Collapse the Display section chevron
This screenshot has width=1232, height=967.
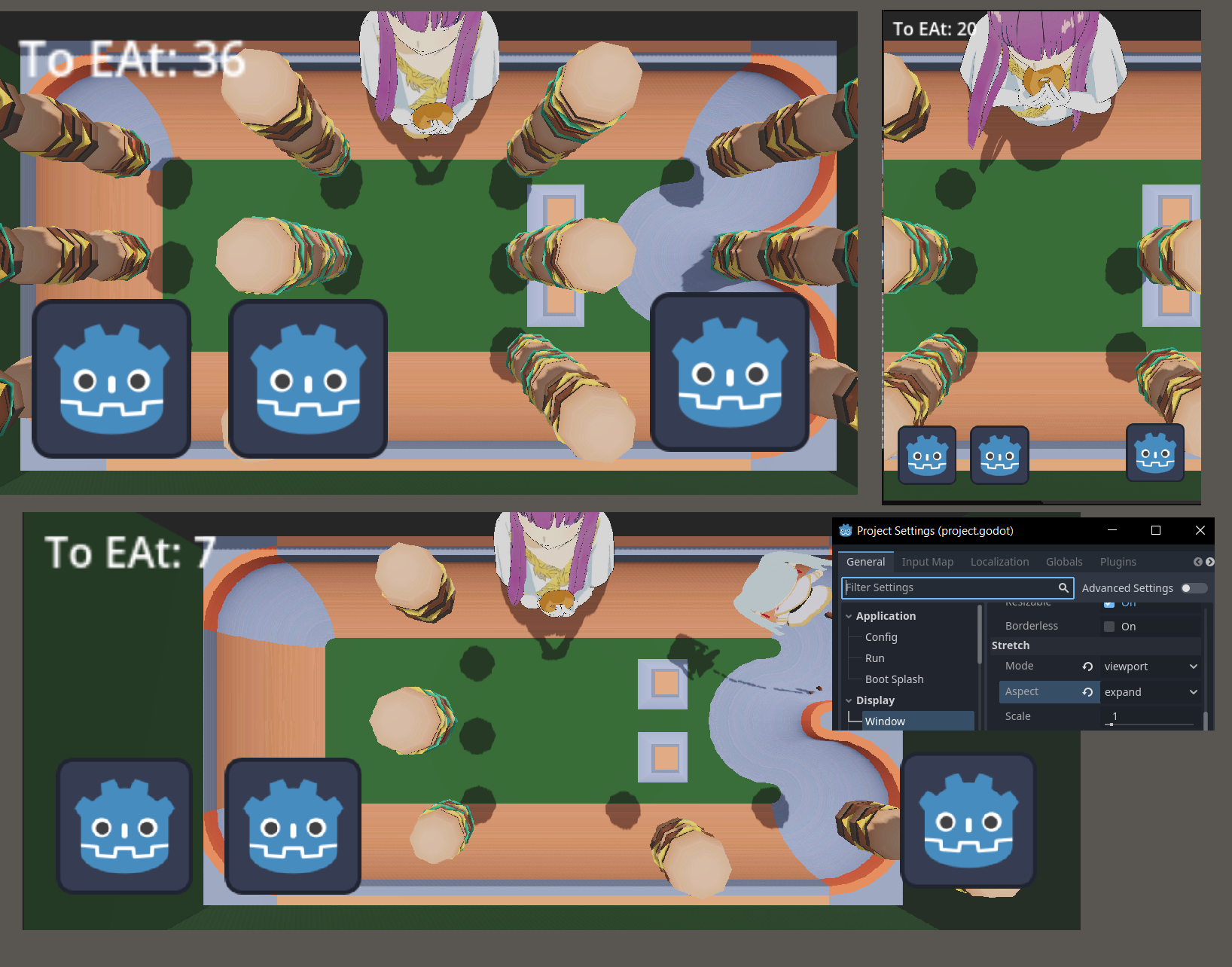coord(849,700)
